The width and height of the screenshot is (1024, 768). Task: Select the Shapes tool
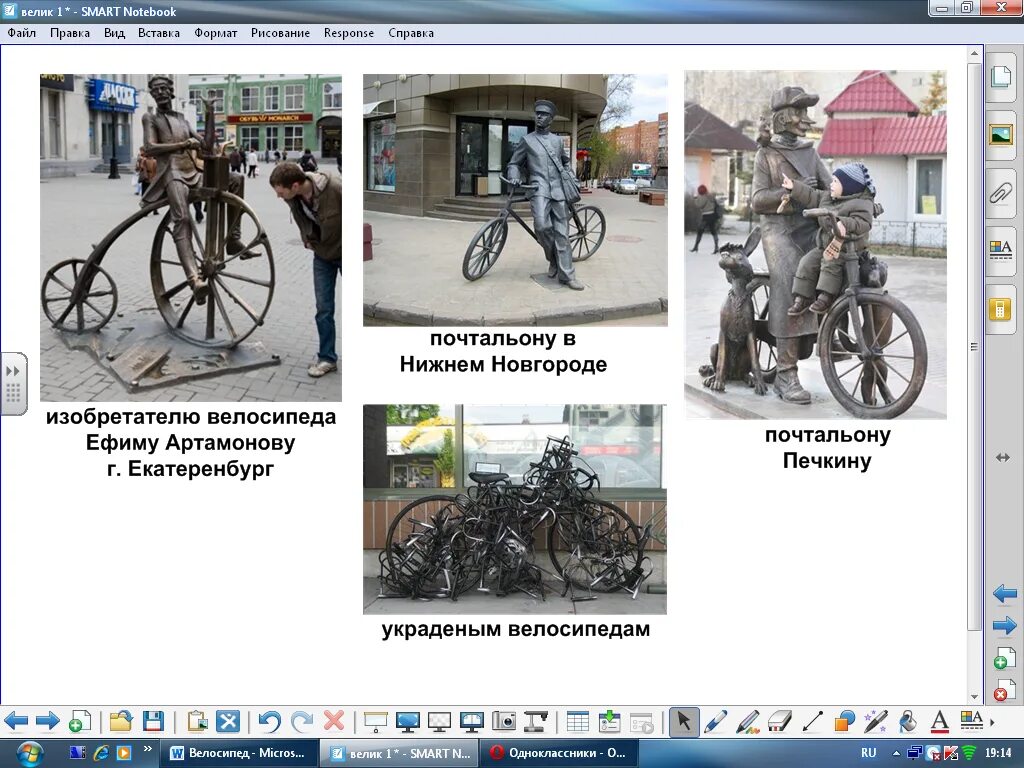(x=844, y=722)
